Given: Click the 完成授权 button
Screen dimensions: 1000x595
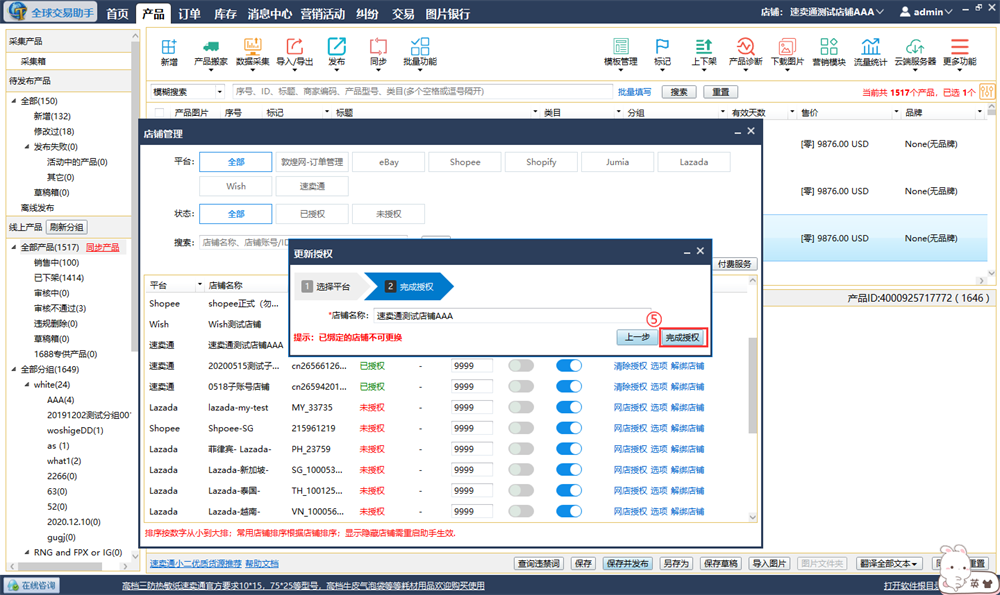Looking at the screenshot, I should (x=682, y=337).
